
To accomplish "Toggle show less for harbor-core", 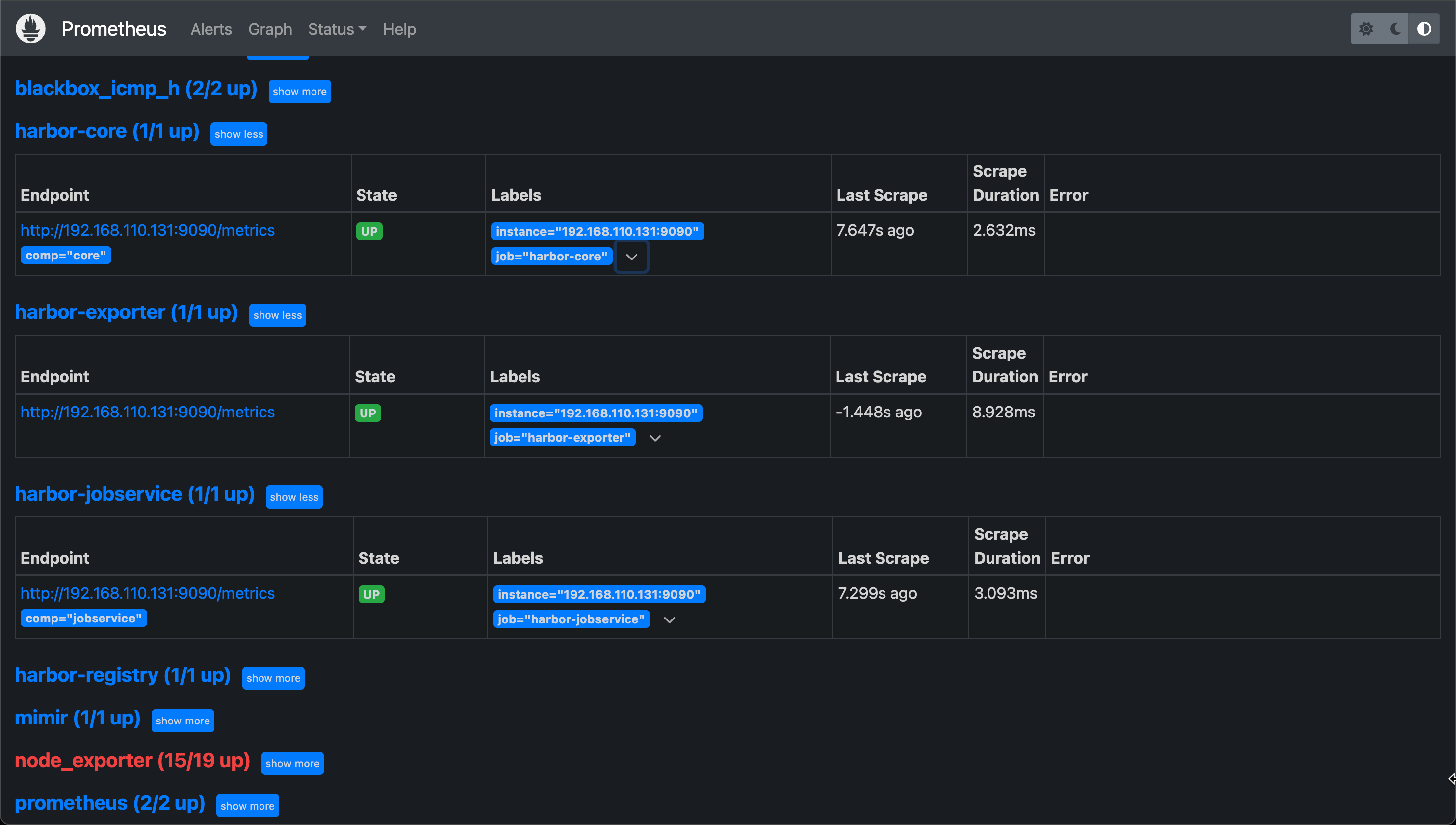I will (239, 133).
